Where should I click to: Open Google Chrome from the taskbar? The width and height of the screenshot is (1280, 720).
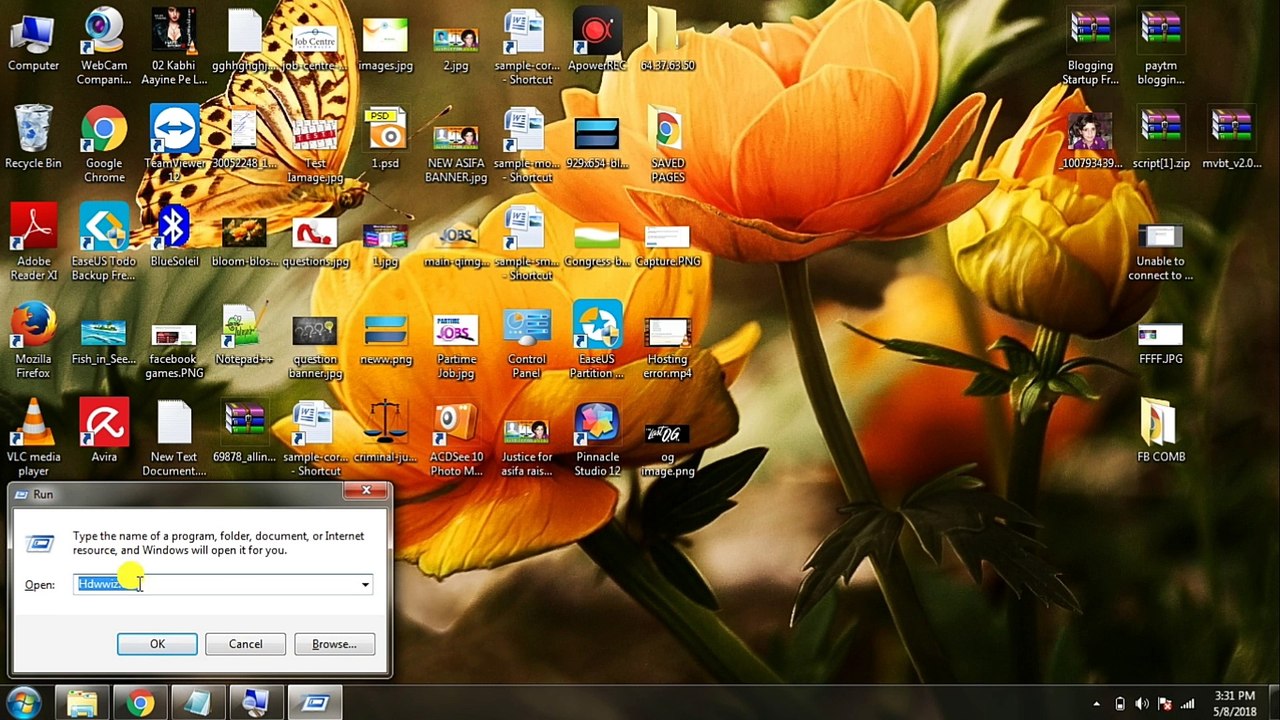[x=140, y=703]
